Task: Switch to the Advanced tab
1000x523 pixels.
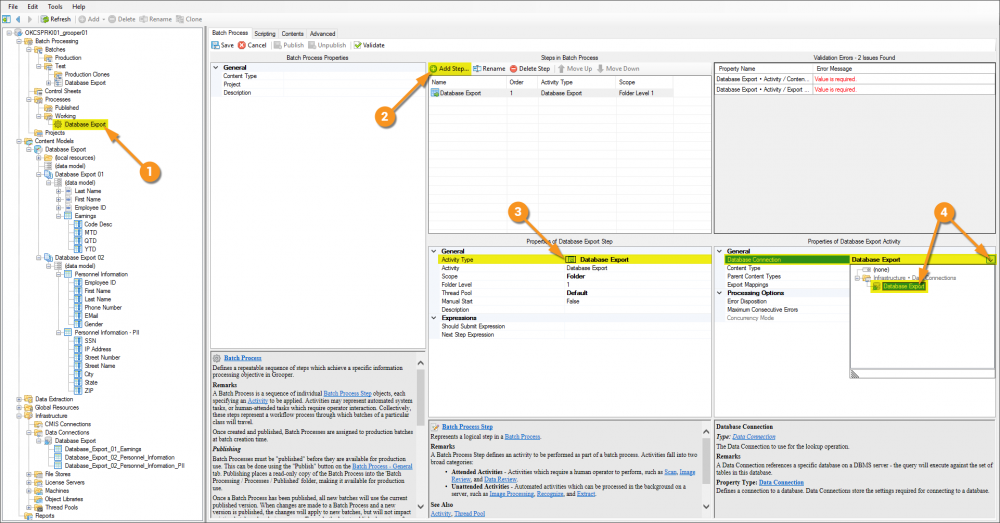Action: tap(322, 34)
